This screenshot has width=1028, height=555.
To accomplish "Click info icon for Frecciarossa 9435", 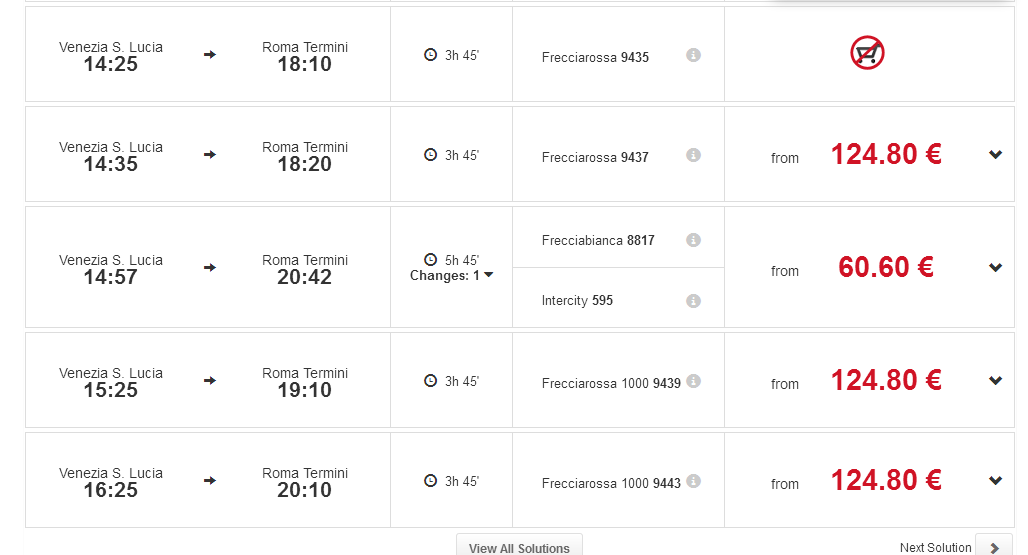I will (693, 55).
